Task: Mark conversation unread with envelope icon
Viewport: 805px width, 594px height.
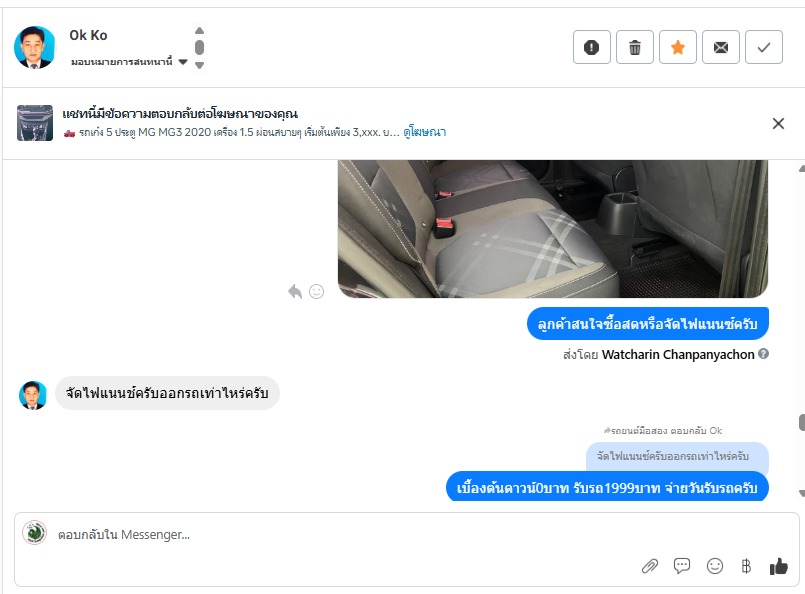Action: coord(721,47)
